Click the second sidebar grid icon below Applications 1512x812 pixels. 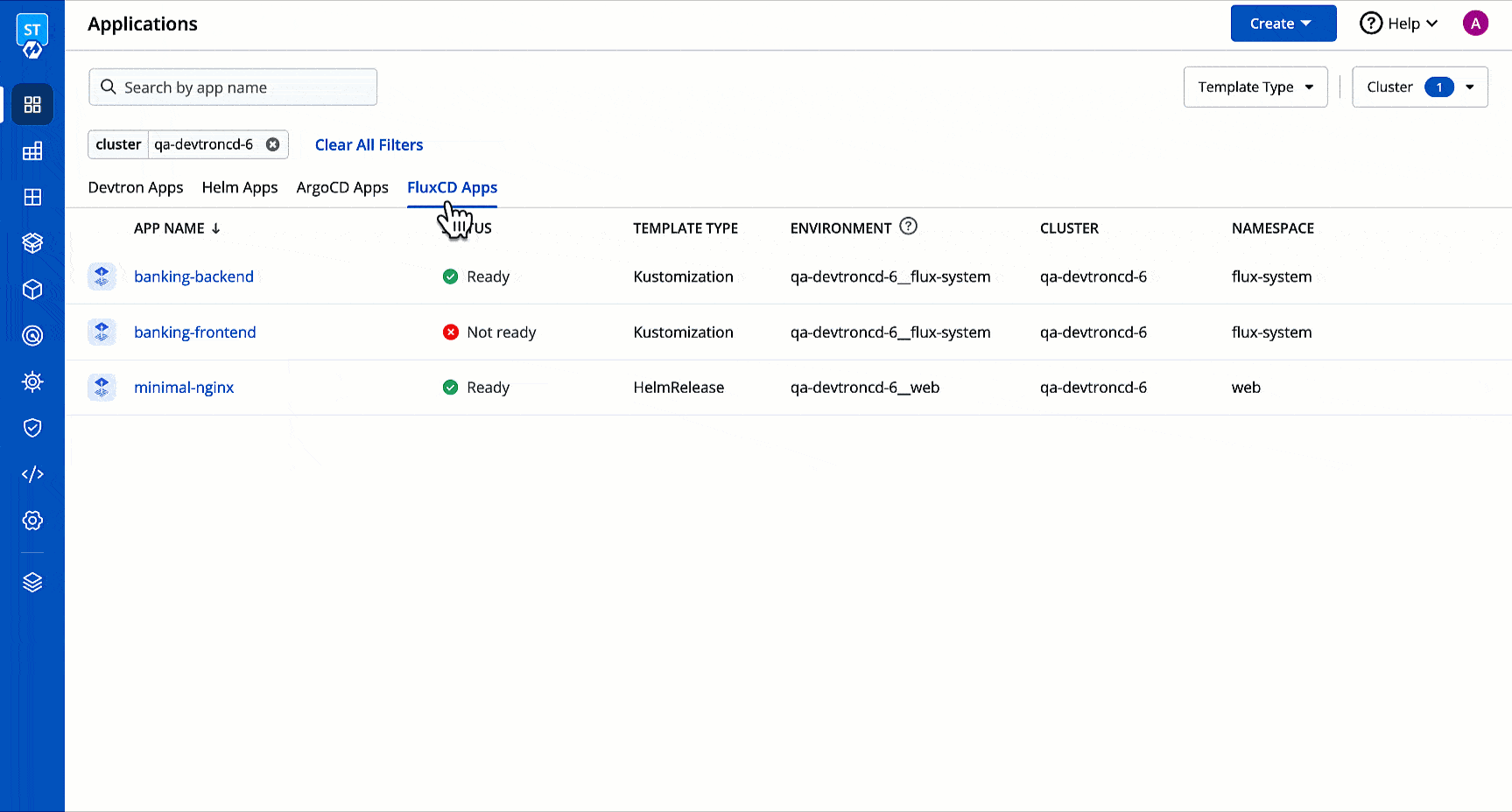32,151
